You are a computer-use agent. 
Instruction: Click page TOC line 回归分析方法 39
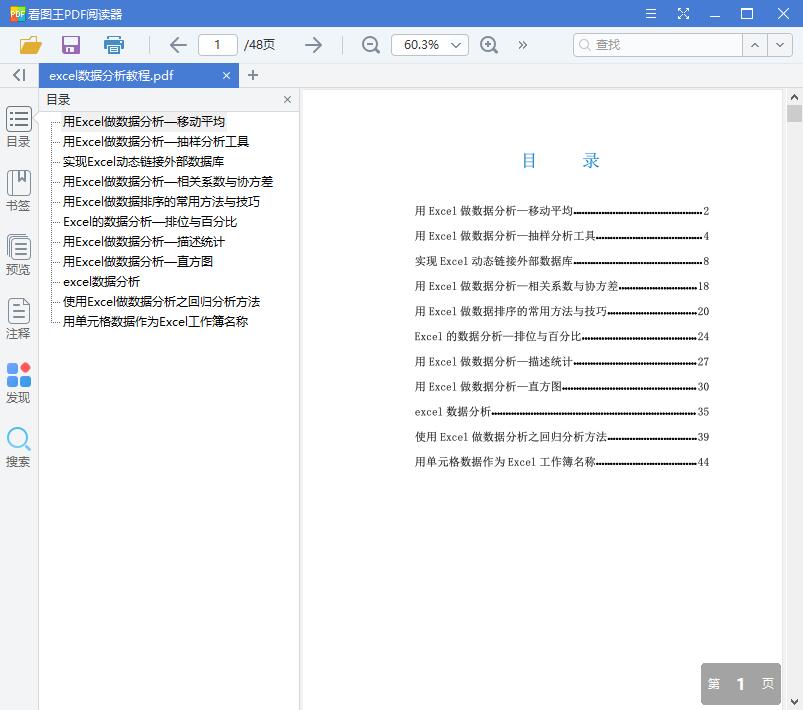(562, 437)
